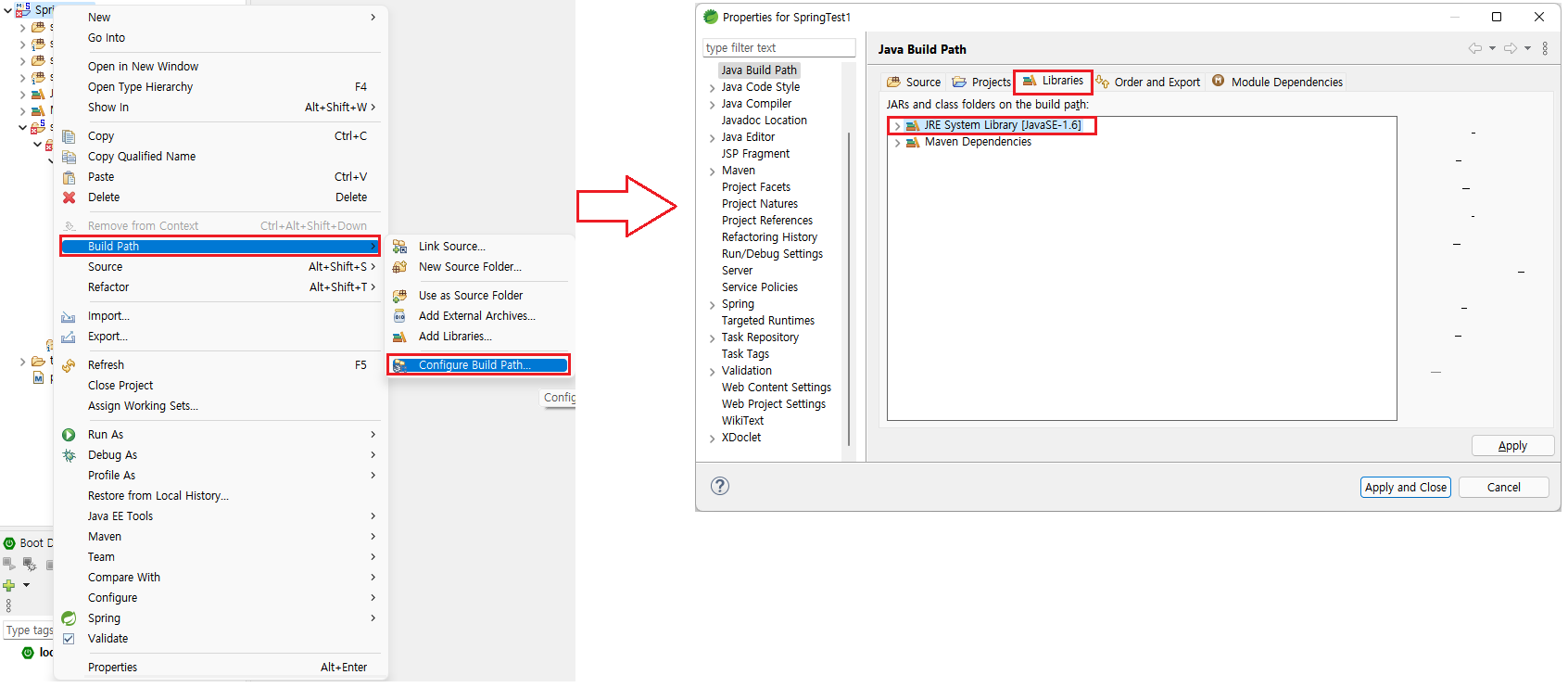Click the Spring leaf icon in menu
Viewport: 1568px width, 700px height.
click(x=69, y=618)
